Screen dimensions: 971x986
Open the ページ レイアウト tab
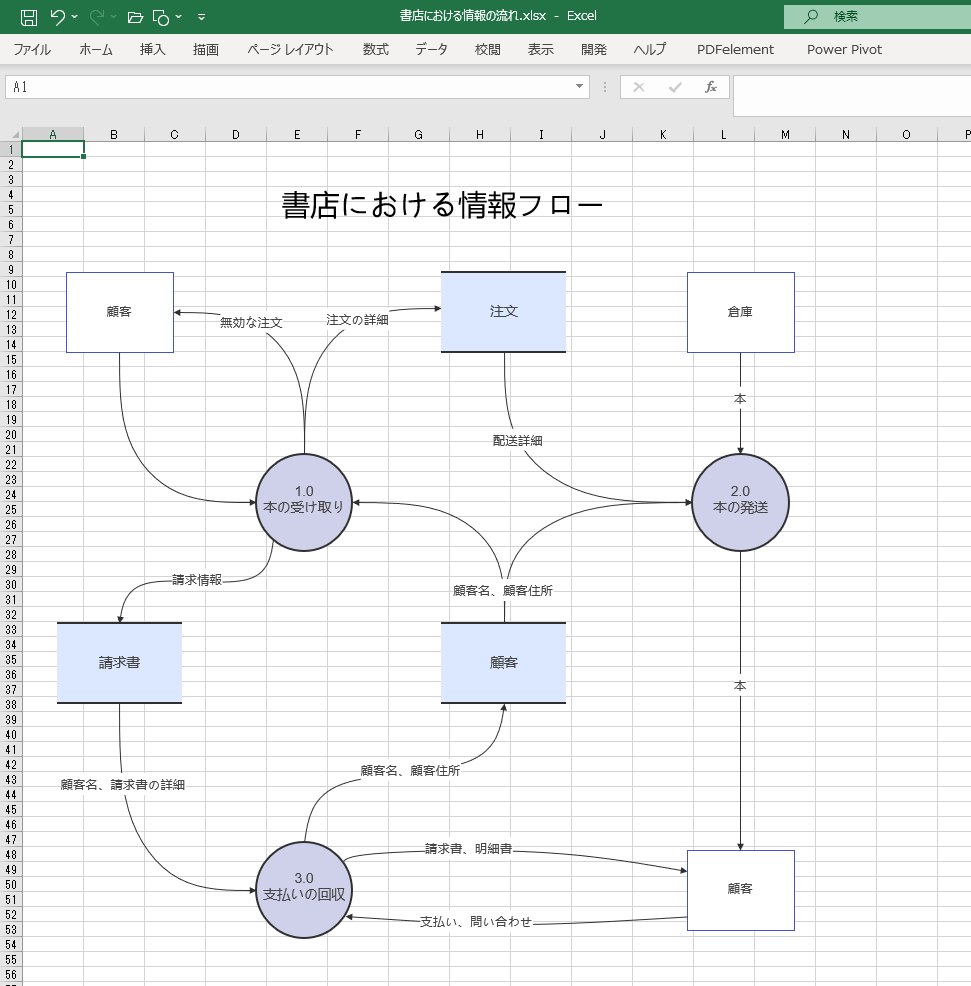290,50
